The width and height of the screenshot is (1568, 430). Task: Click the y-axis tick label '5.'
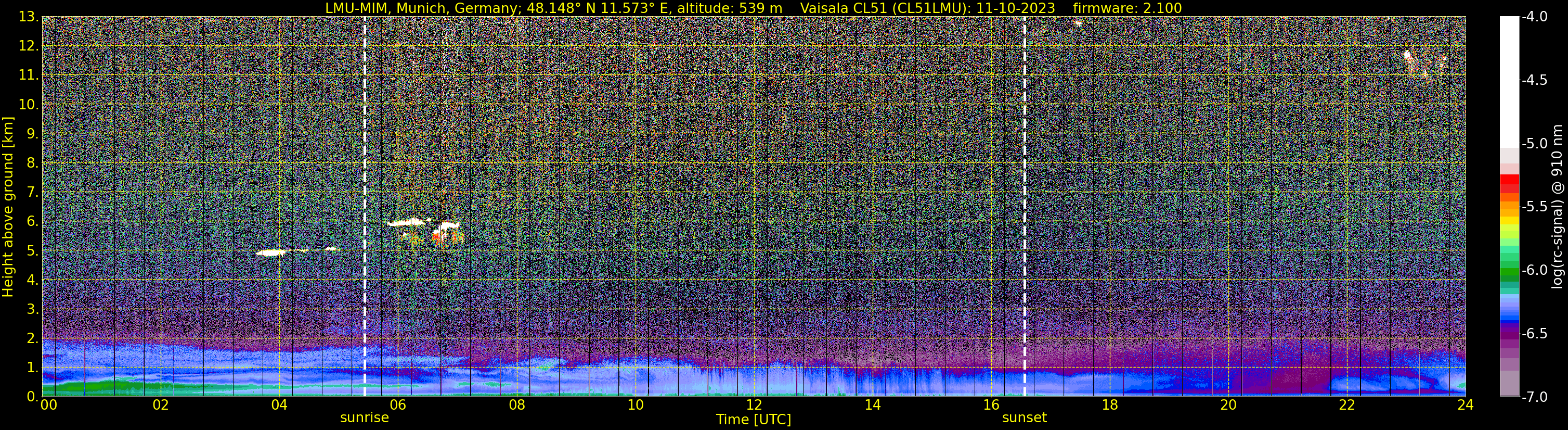[x=33, y=251]
